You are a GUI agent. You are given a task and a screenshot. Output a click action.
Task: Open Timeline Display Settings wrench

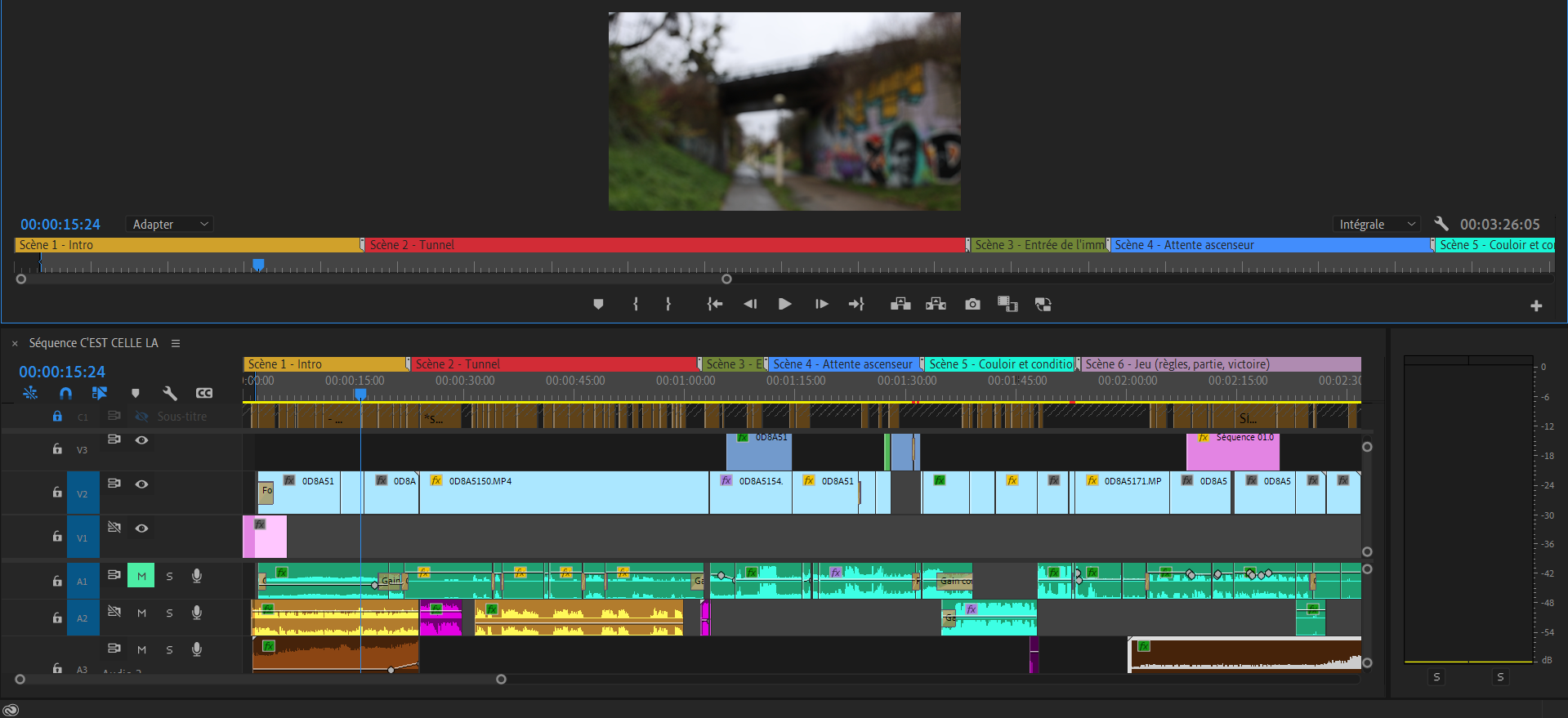click(169, 393)
